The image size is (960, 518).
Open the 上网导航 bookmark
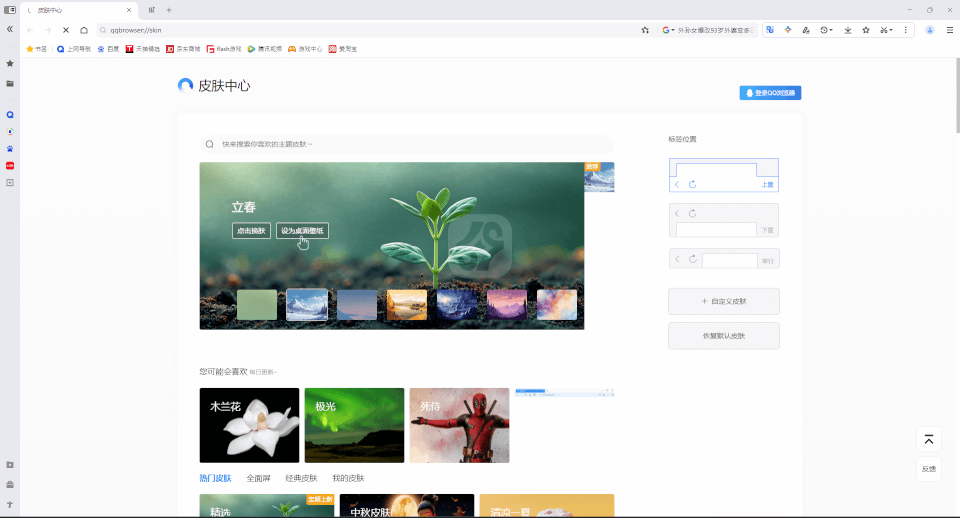[74, 49]
